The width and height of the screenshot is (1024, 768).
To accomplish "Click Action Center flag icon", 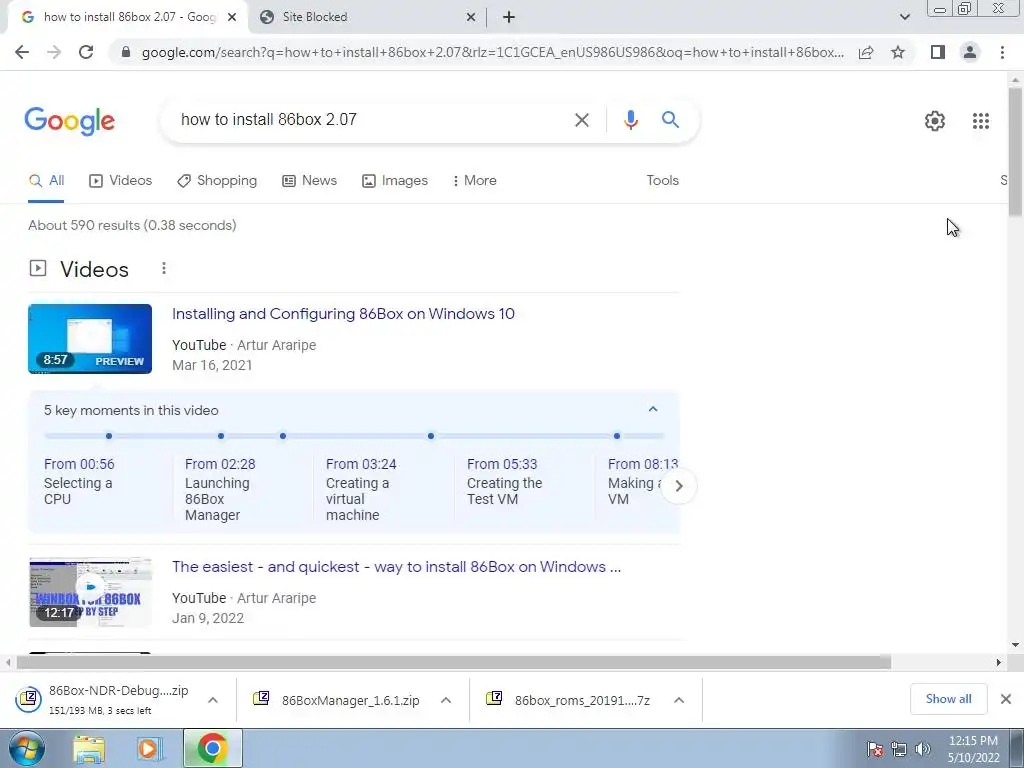I will tap(875, 749).
